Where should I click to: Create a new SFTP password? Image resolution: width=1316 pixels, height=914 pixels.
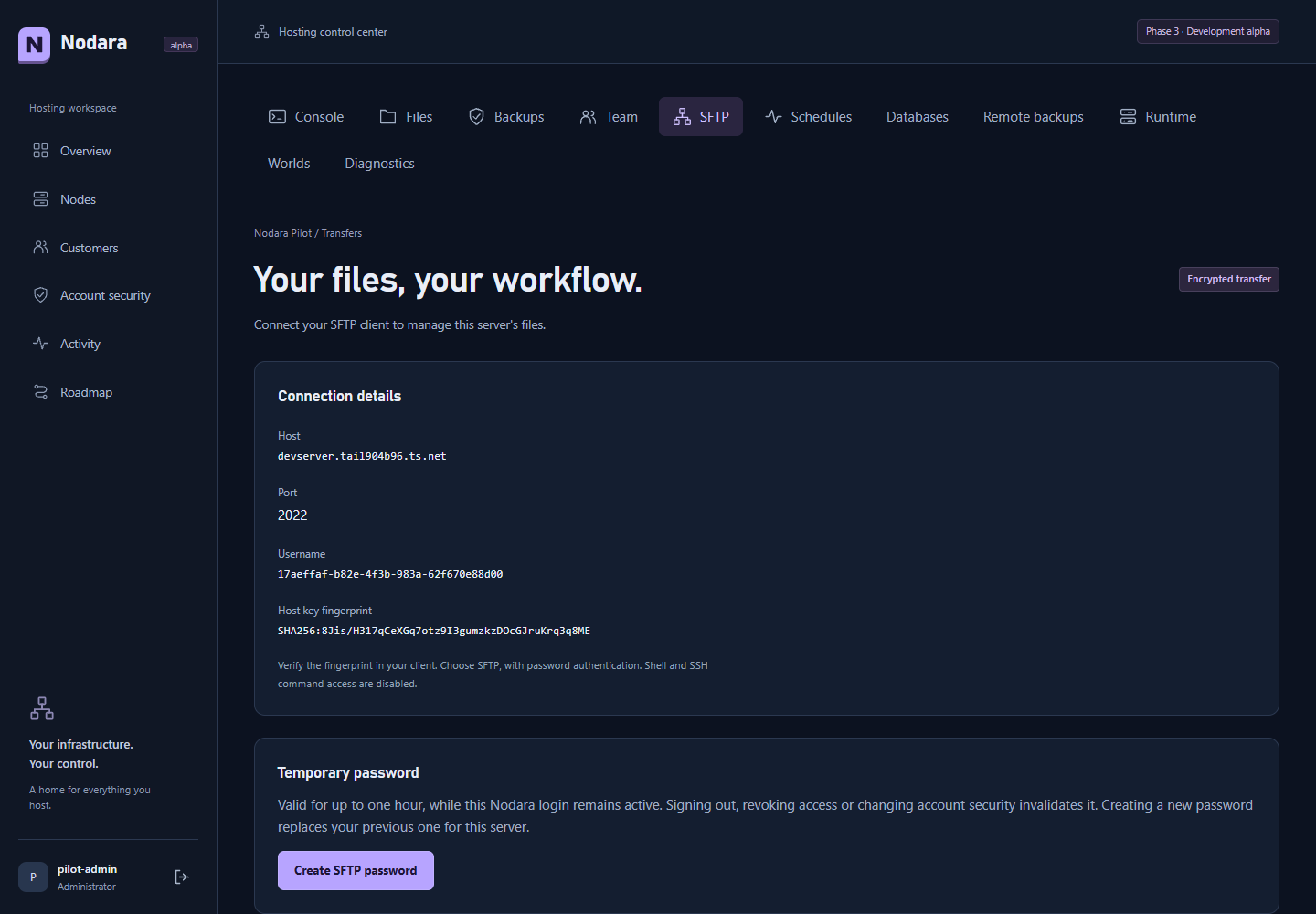[356, 871]
